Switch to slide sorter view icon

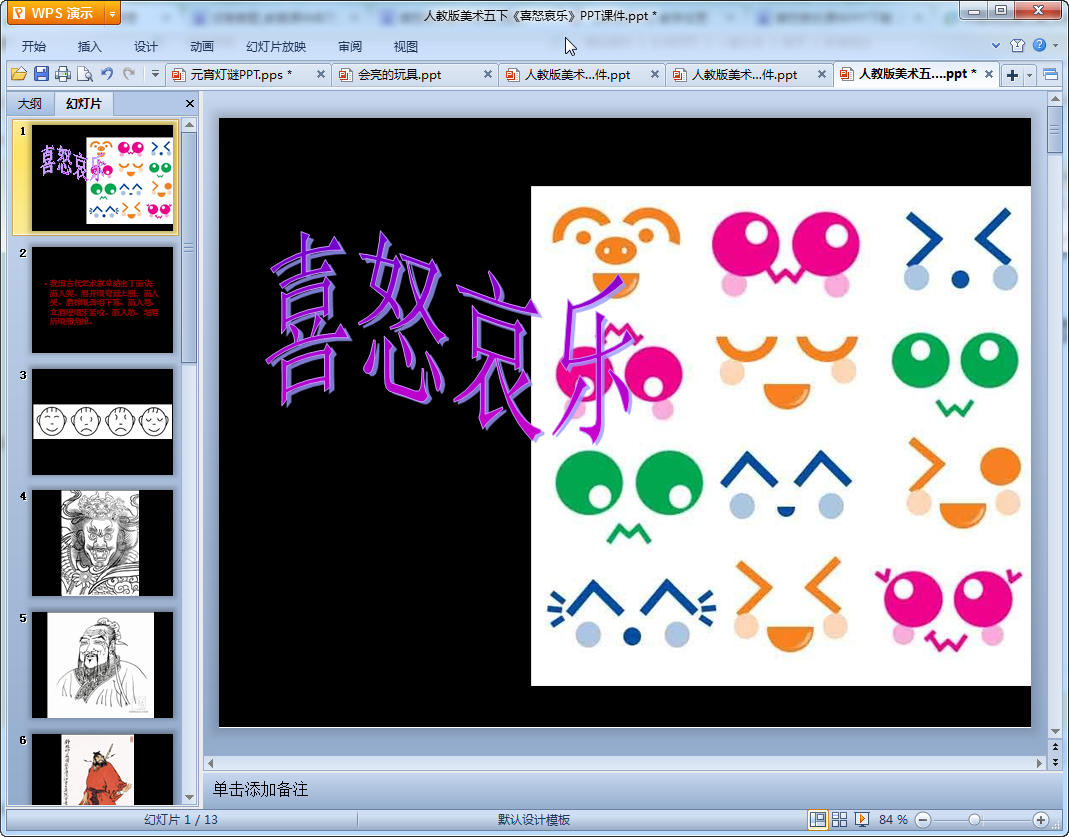tap(839, 819)
